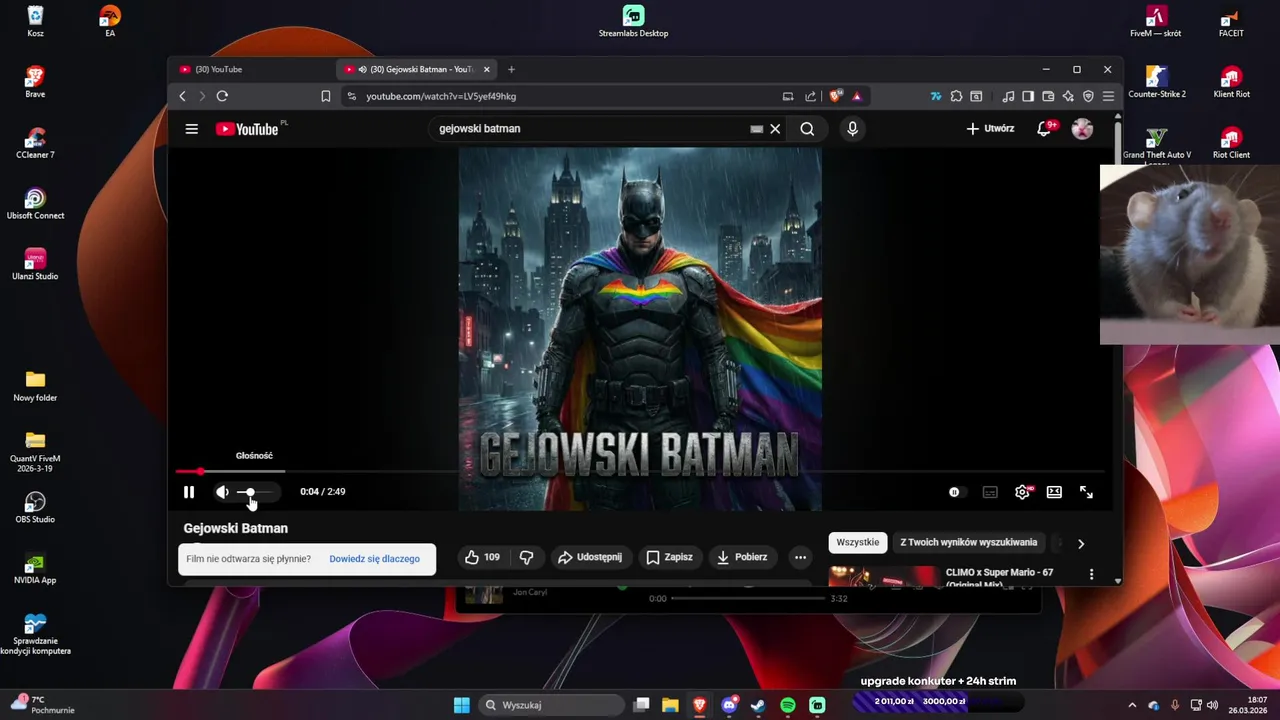Open the three-dot more actions menu
Image resolution: width=1280 pixels, height=720 pixels.
pyautogui.click(x=799, y=557)
